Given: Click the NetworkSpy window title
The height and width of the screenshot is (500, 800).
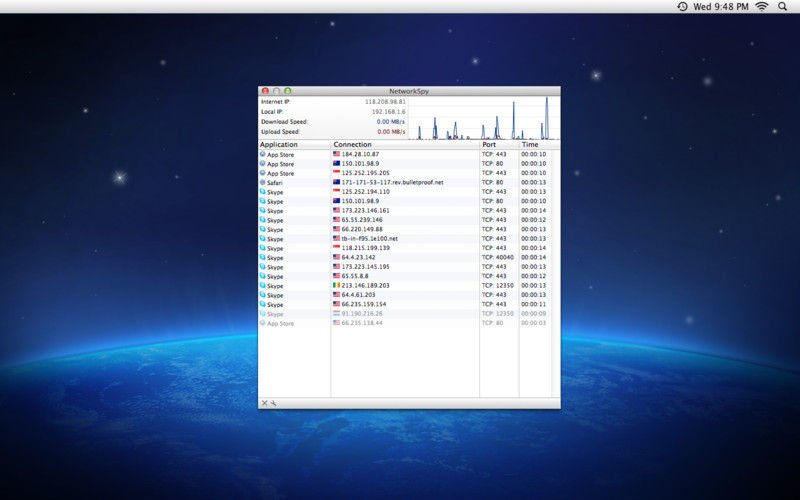Looking at the screenshot, I should click(409, 91).
